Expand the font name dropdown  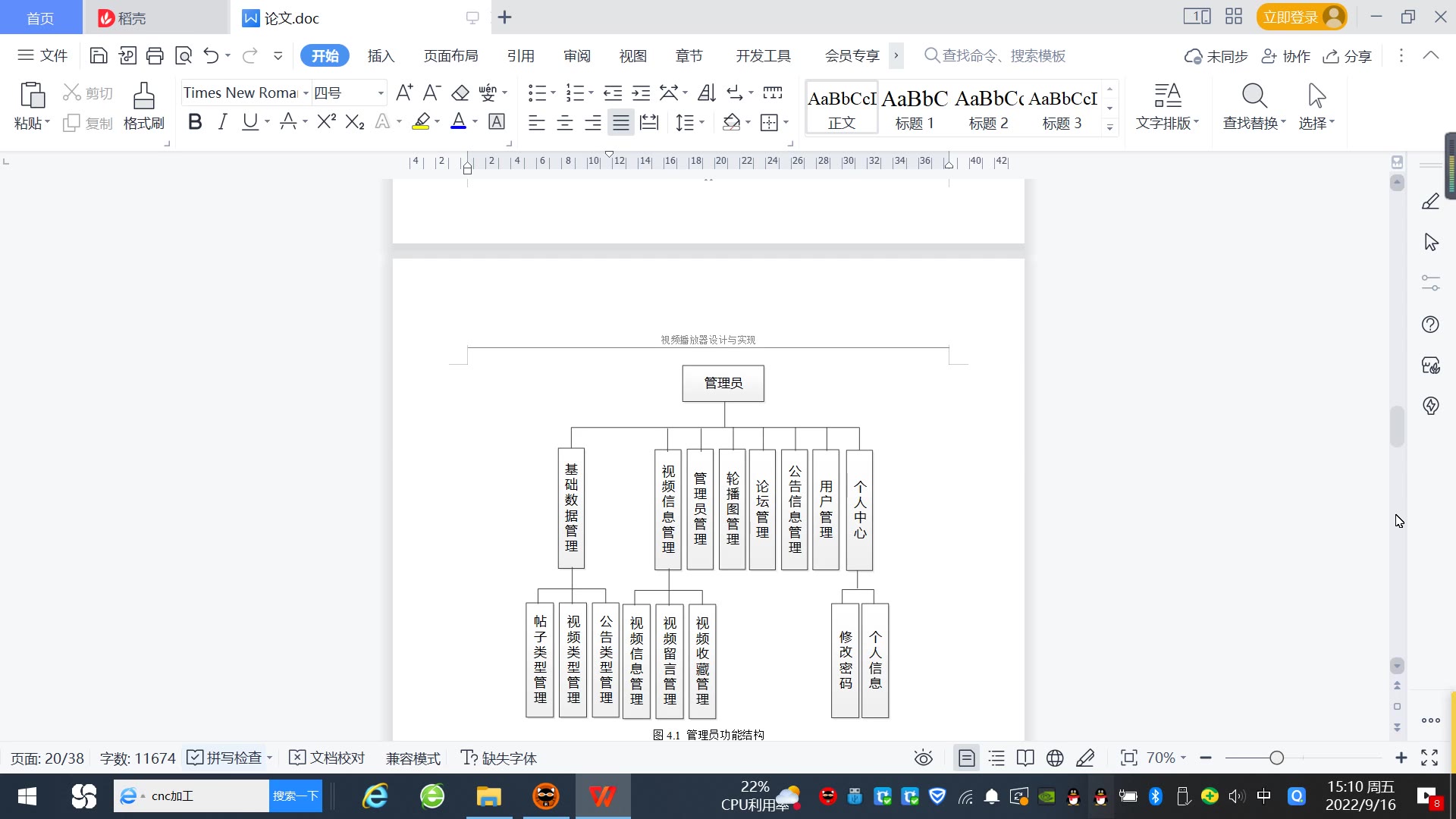(306, 93)
